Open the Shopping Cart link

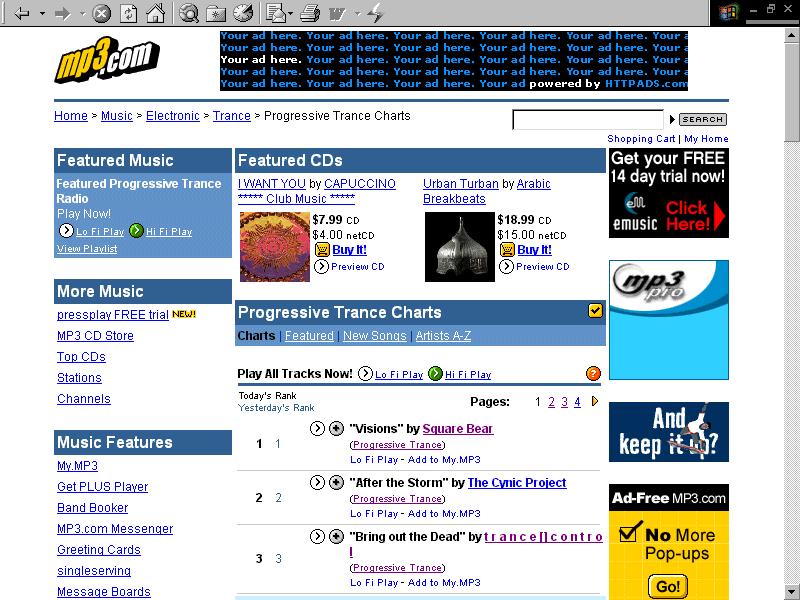[x=641, y=139]
